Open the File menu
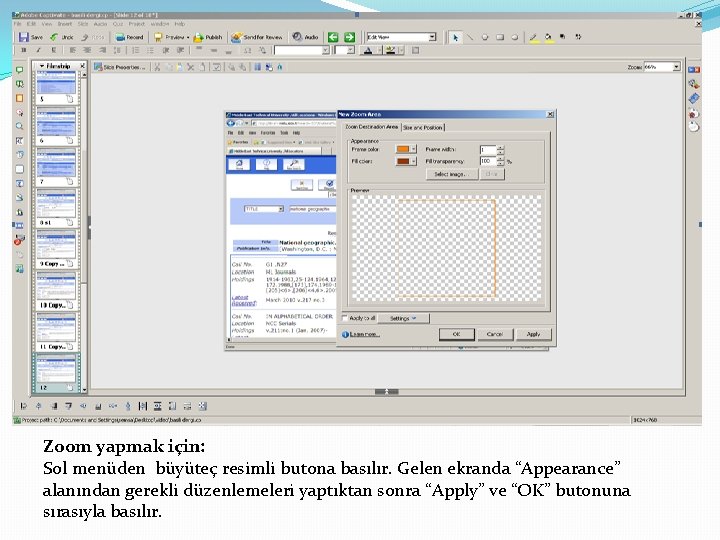This screenshot has height=540, width=720. click(x=17, y=24)
